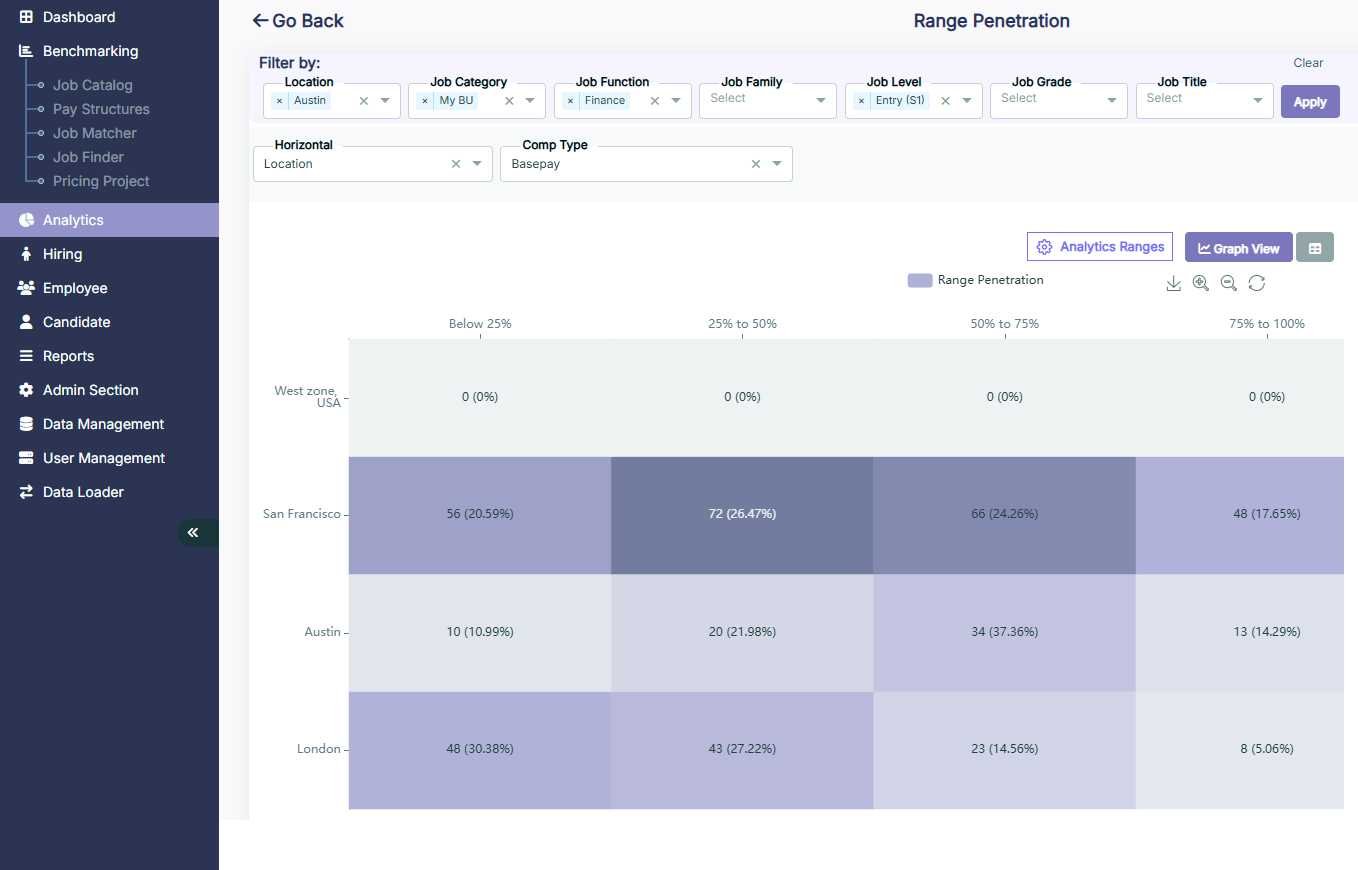Click the Clear link to reset filters
The width and height of the screenshot is (1358, 870).
1308,62
